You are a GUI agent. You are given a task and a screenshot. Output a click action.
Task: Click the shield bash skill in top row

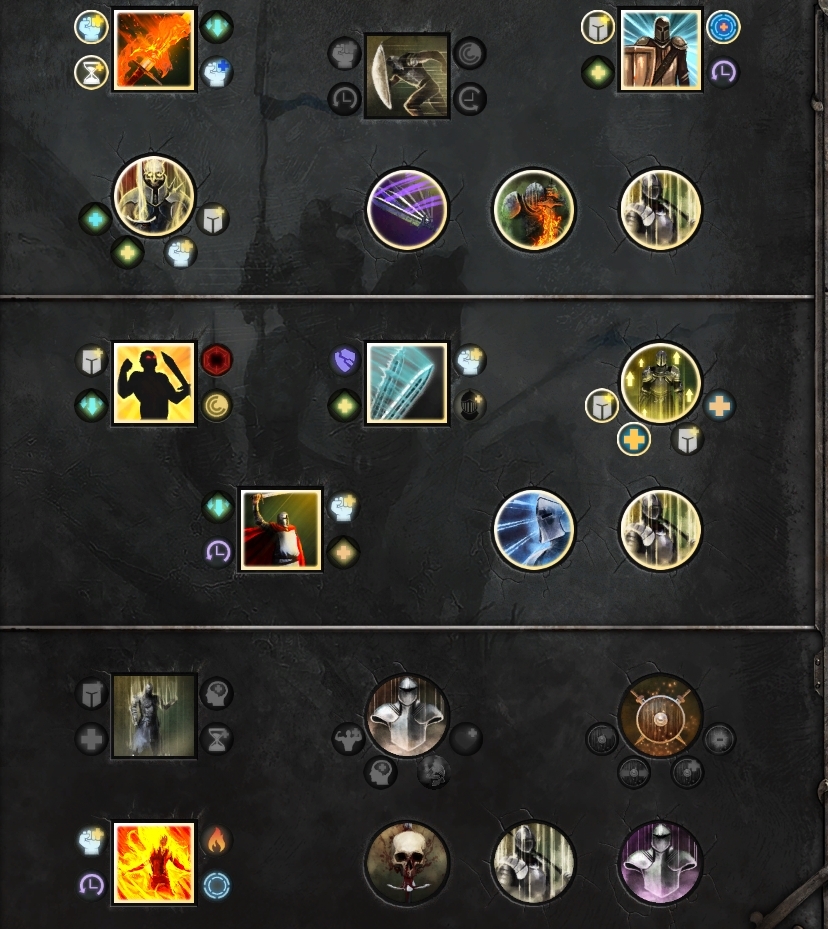(x=407, y=76)
